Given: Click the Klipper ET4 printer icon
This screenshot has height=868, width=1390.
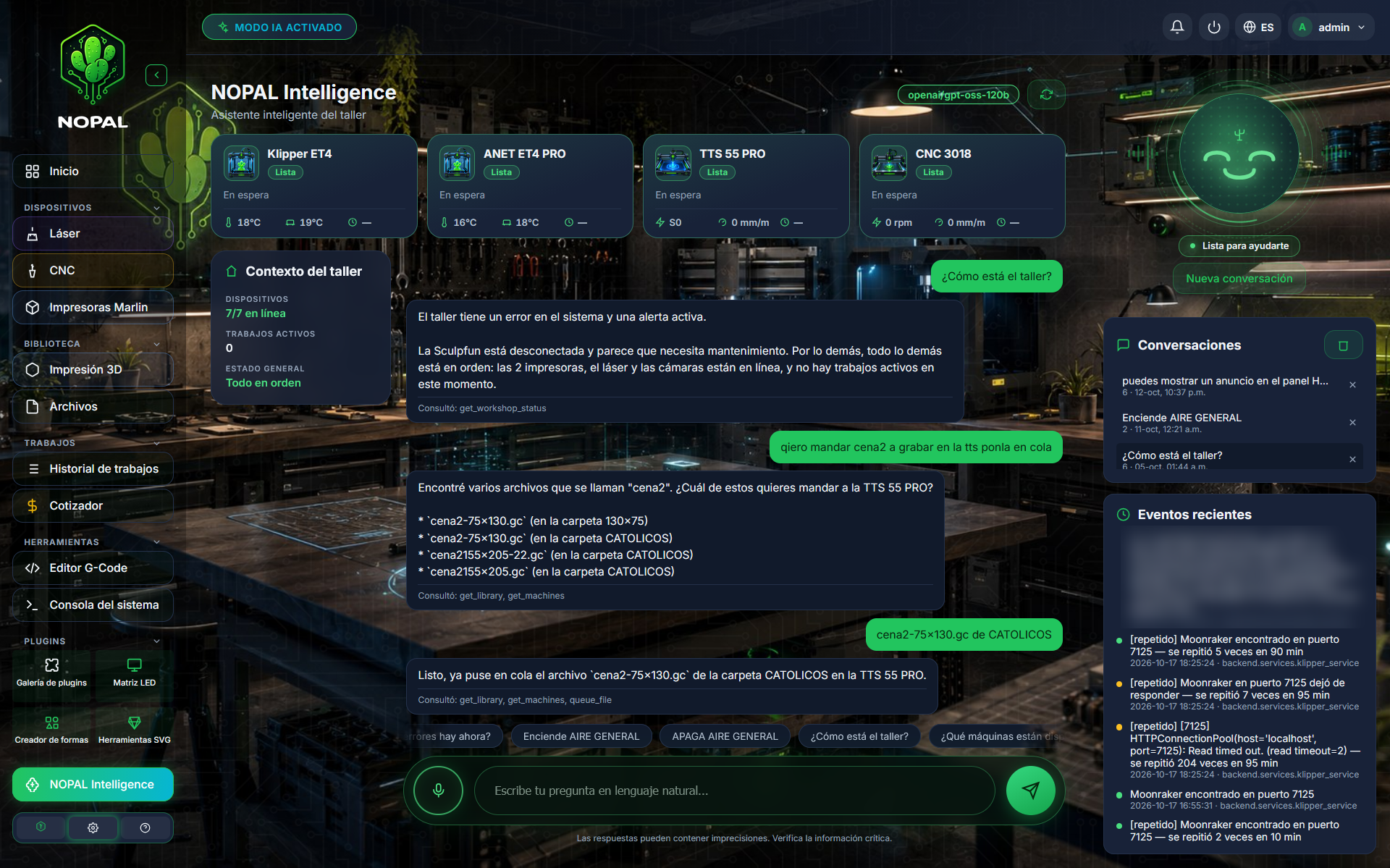Looking at the screenshot, I should click(241, 163).
